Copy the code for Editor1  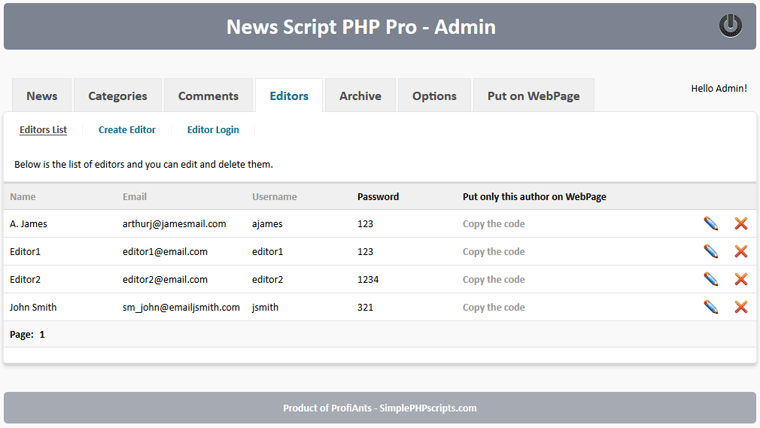point(493,251)
